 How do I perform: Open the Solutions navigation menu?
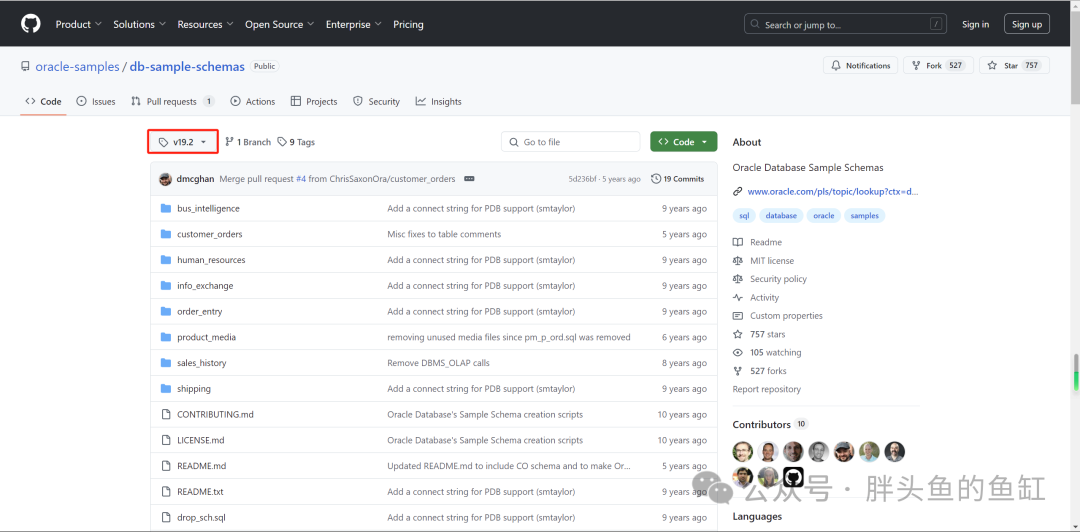(139, 24)
